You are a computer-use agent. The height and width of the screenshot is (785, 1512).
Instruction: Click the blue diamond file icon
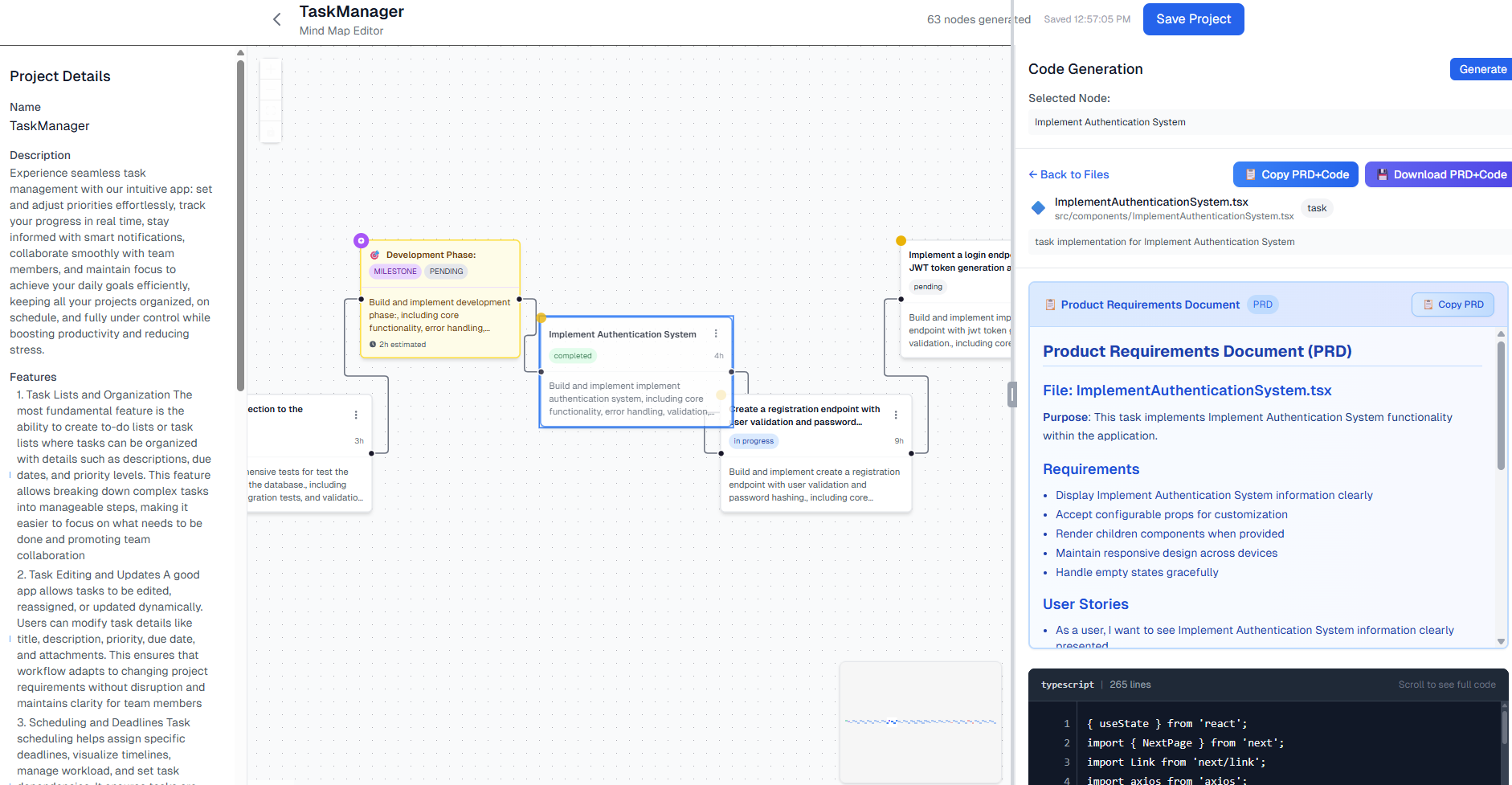[1038, 208]
